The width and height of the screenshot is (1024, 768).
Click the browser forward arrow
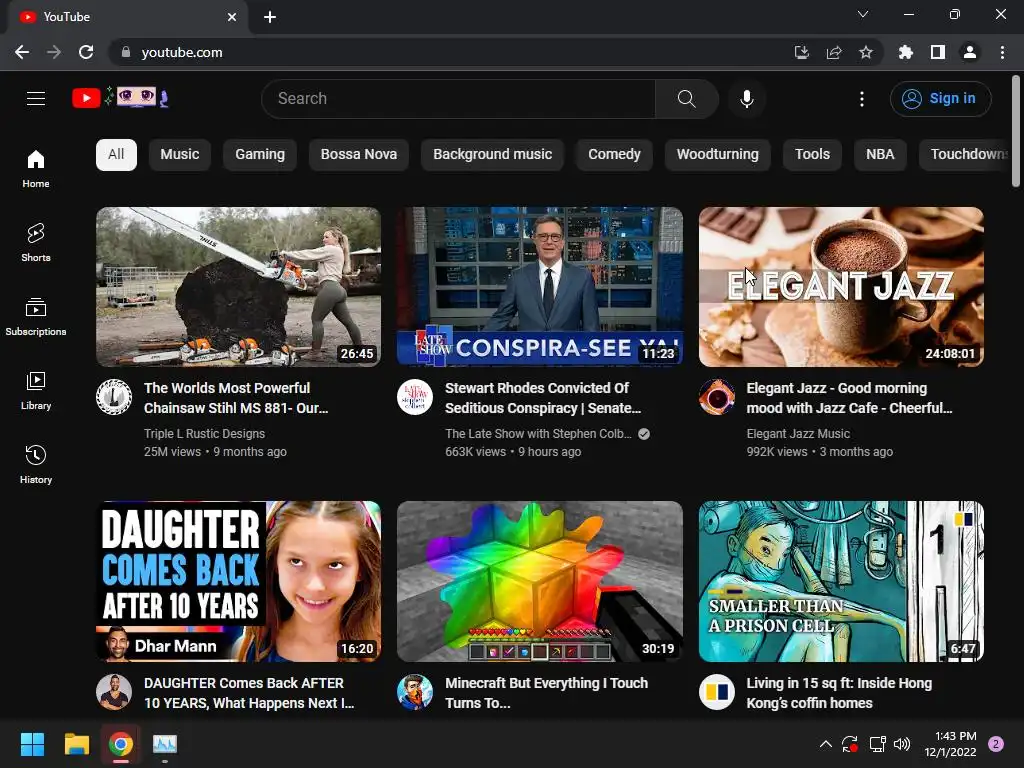point(54,52)
